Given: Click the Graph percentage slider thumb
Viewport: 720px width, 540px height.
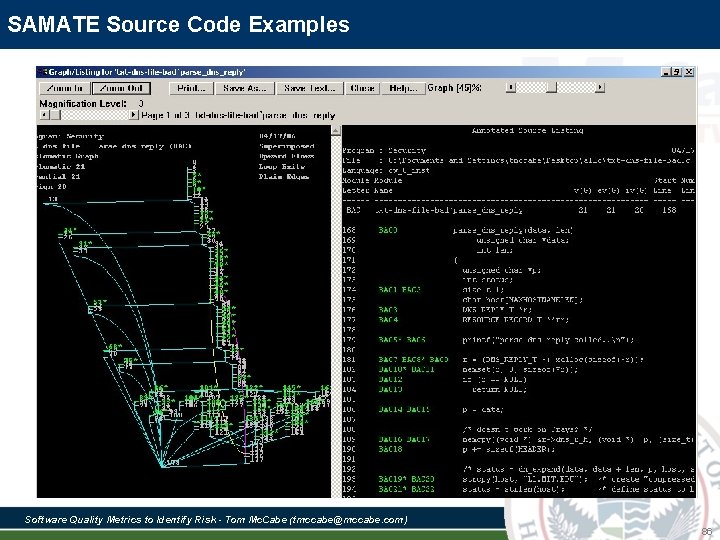Looking at the screenshot, I should (551, 87).
